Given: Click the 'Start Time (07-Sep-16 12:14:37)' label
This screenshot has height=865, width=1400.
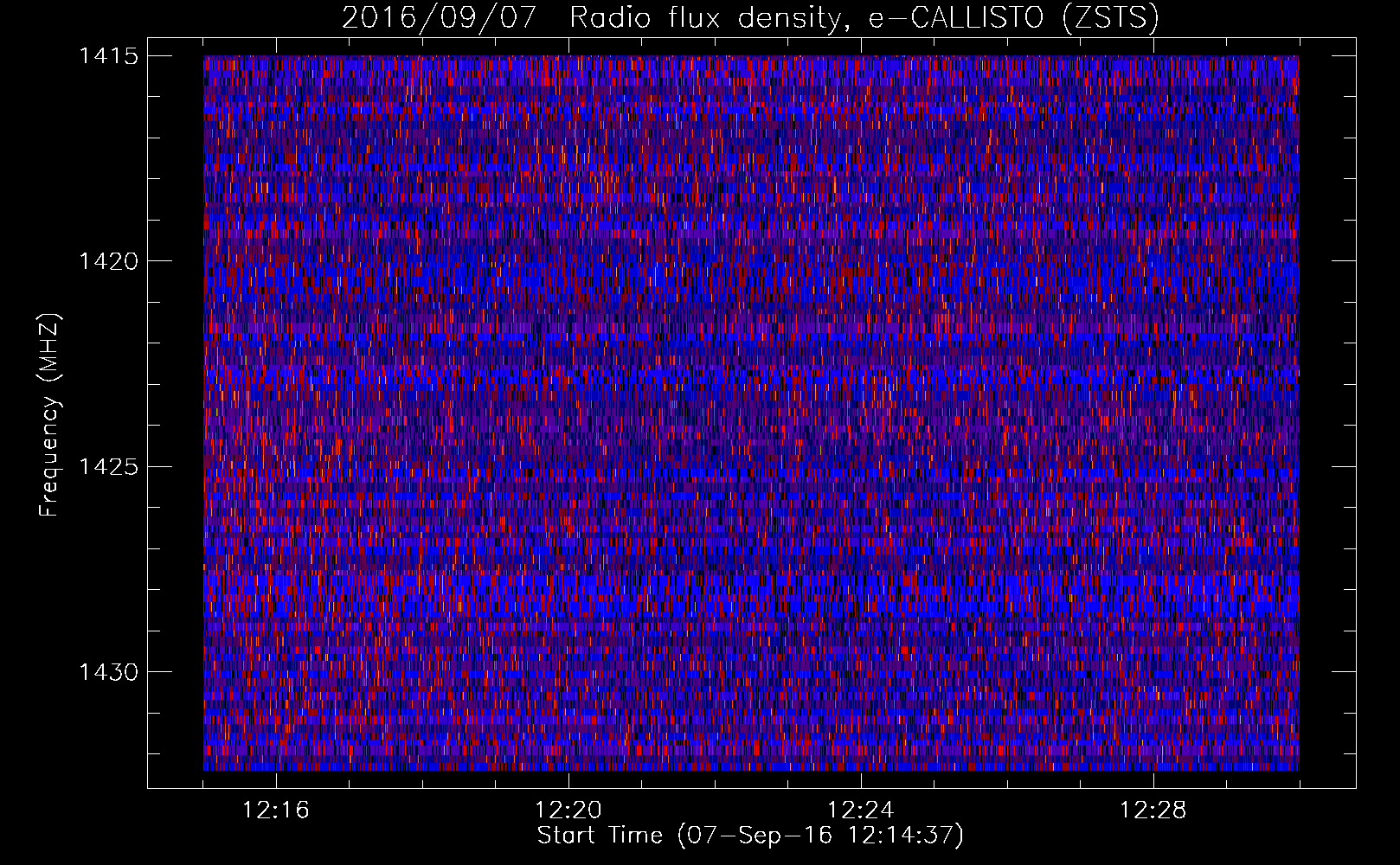Looking at the screenshot, I should tap(750, 836).
